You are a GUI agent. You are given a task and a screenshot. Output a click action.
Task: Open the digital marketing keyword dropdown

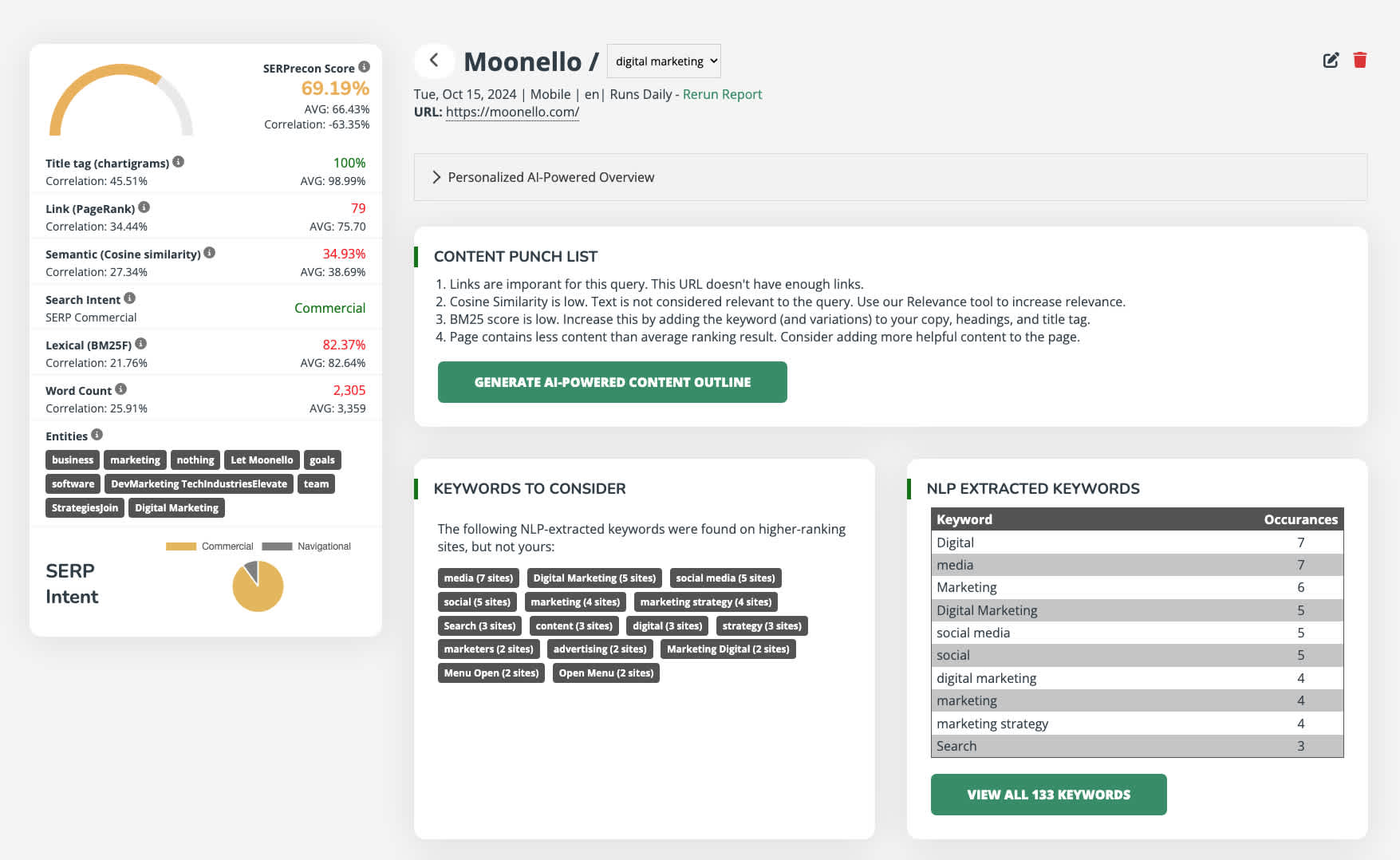[664, 61]
